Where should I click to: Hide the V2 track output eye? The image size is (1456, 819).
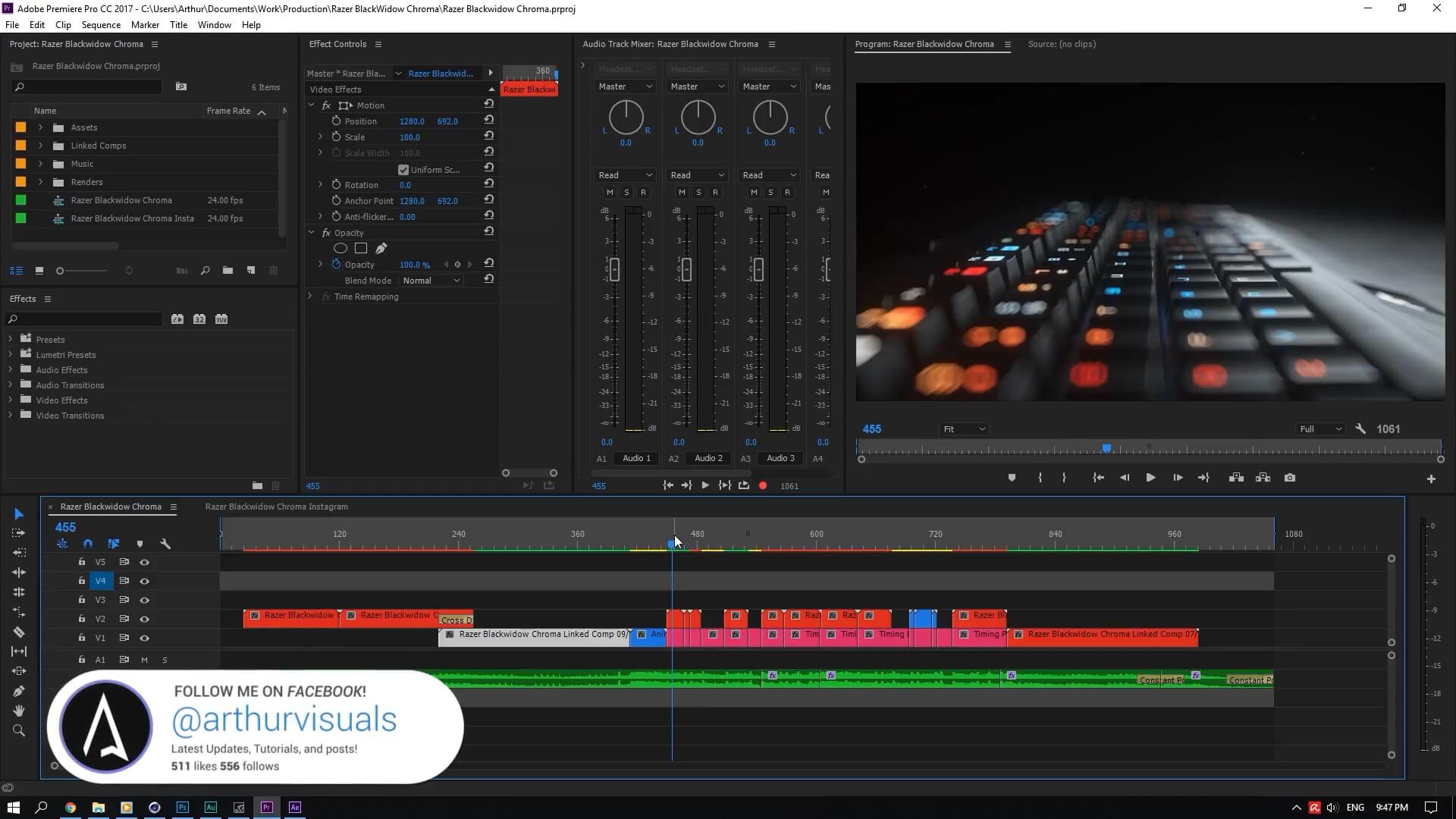click(x=144, y=619)
